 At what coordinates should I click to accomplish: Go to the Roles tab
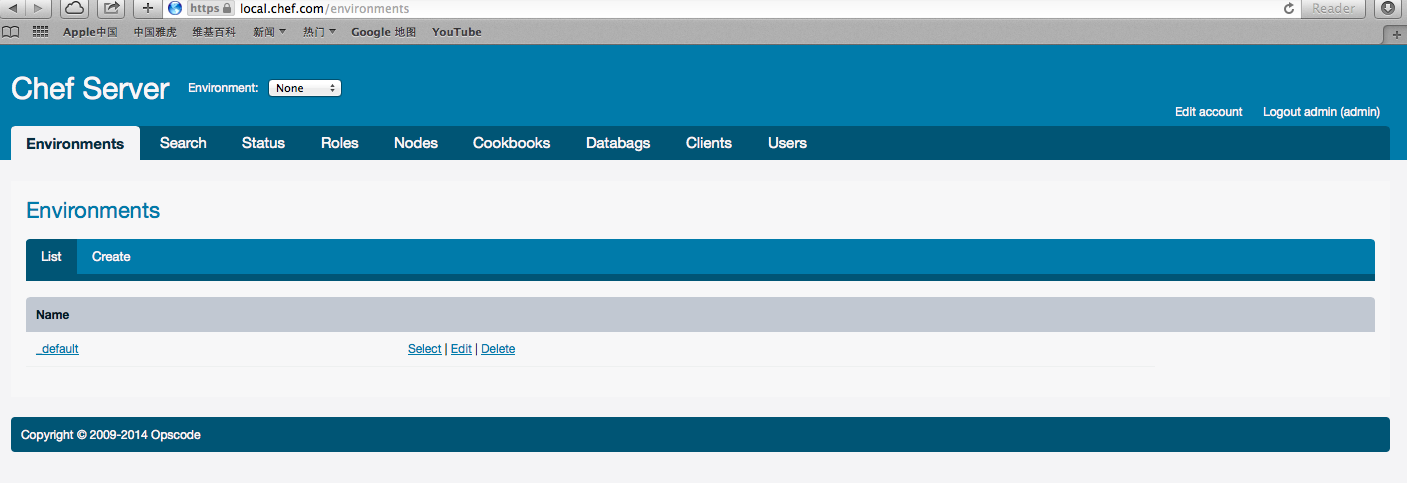click(340, 143)
